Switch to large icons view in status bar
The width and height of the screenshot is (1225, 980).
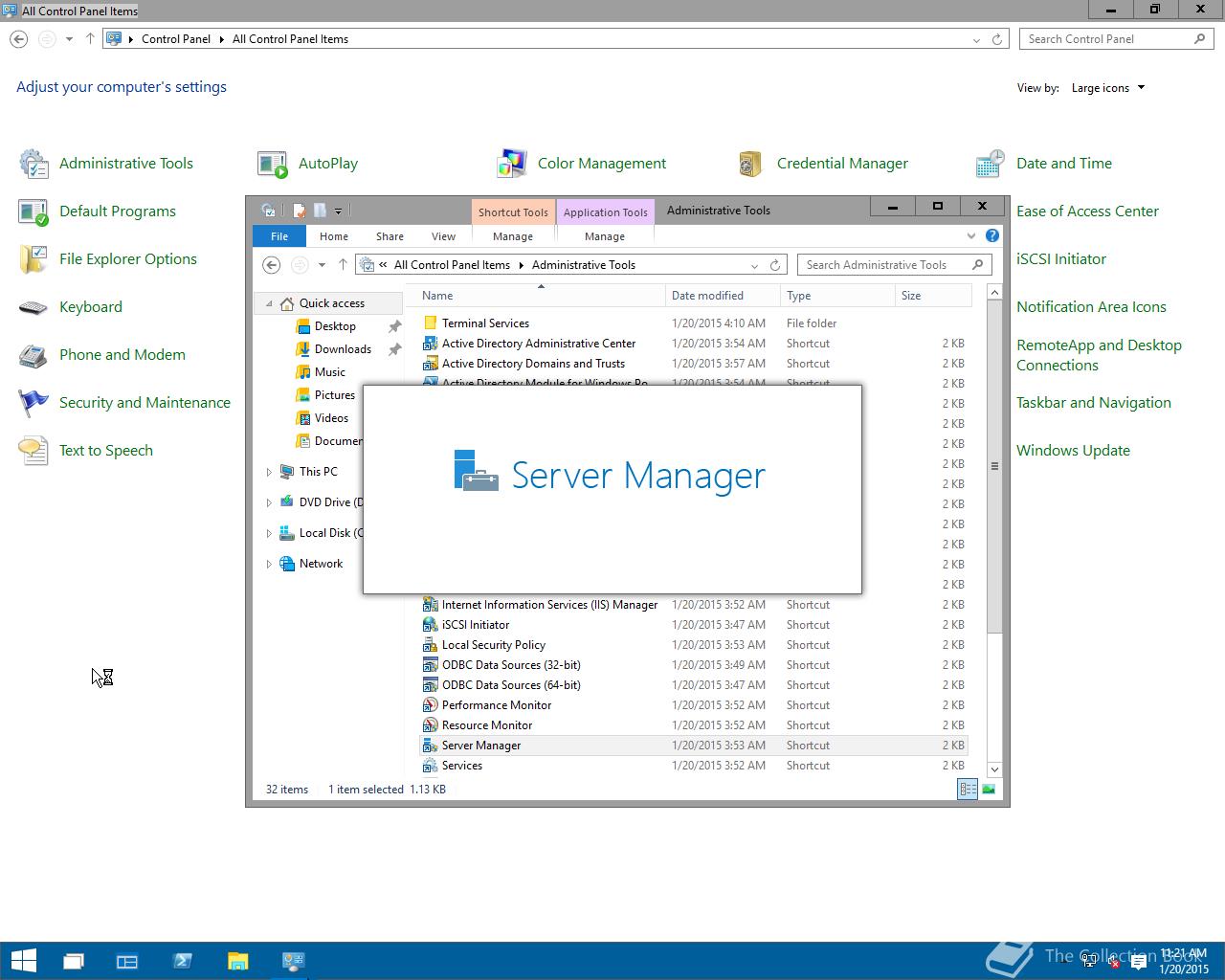point(989,790)
